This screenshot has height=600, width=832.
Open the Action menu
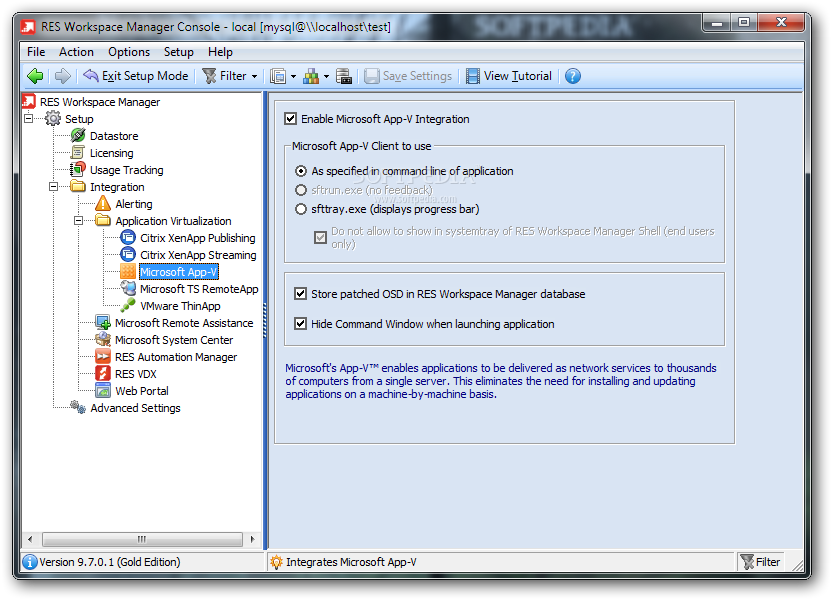pos(76,52)
